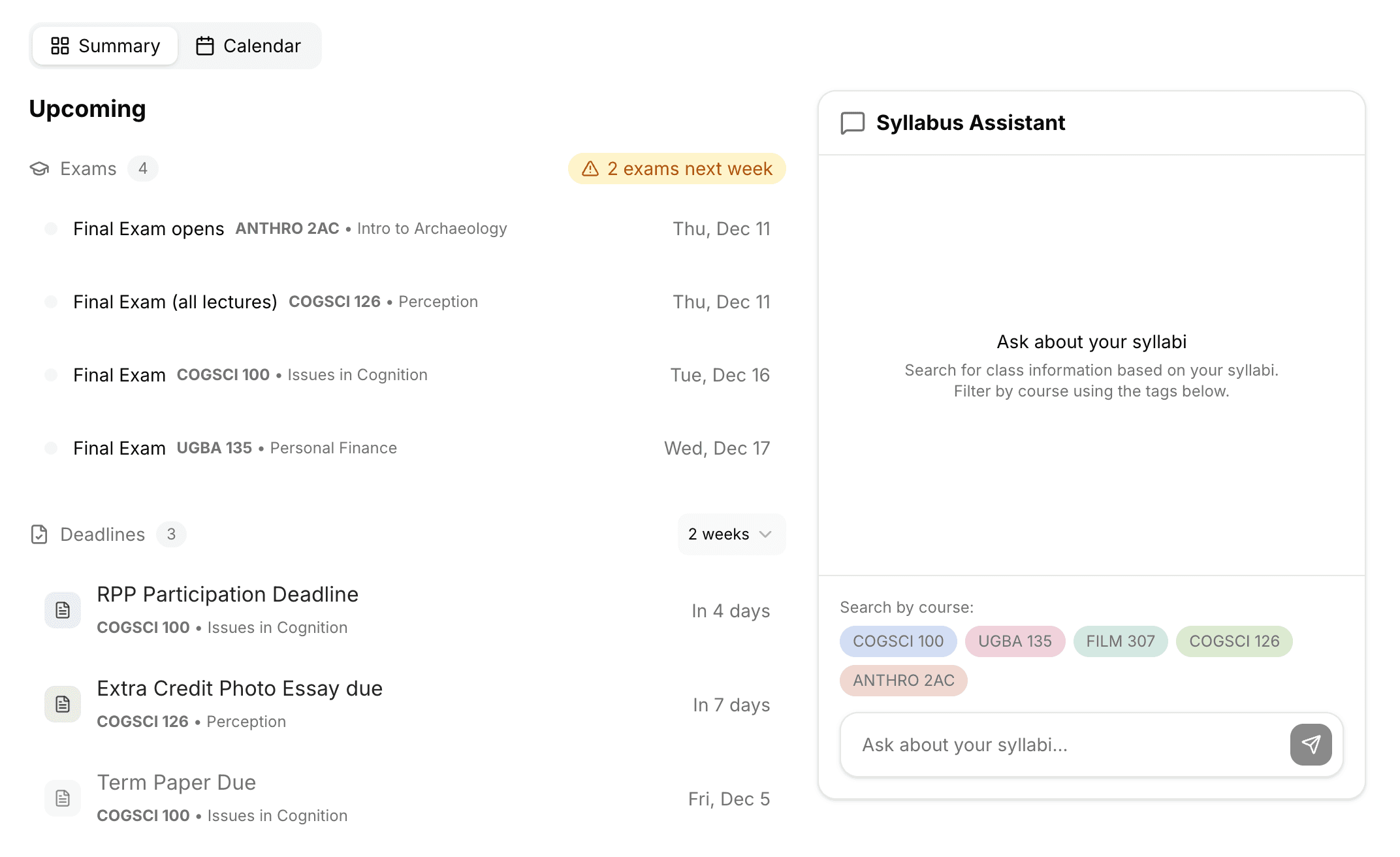The image size is (1400, 857).
Task: Click the chat bubble icon next to Syllabus Assistant
Action: pos(851,122)
